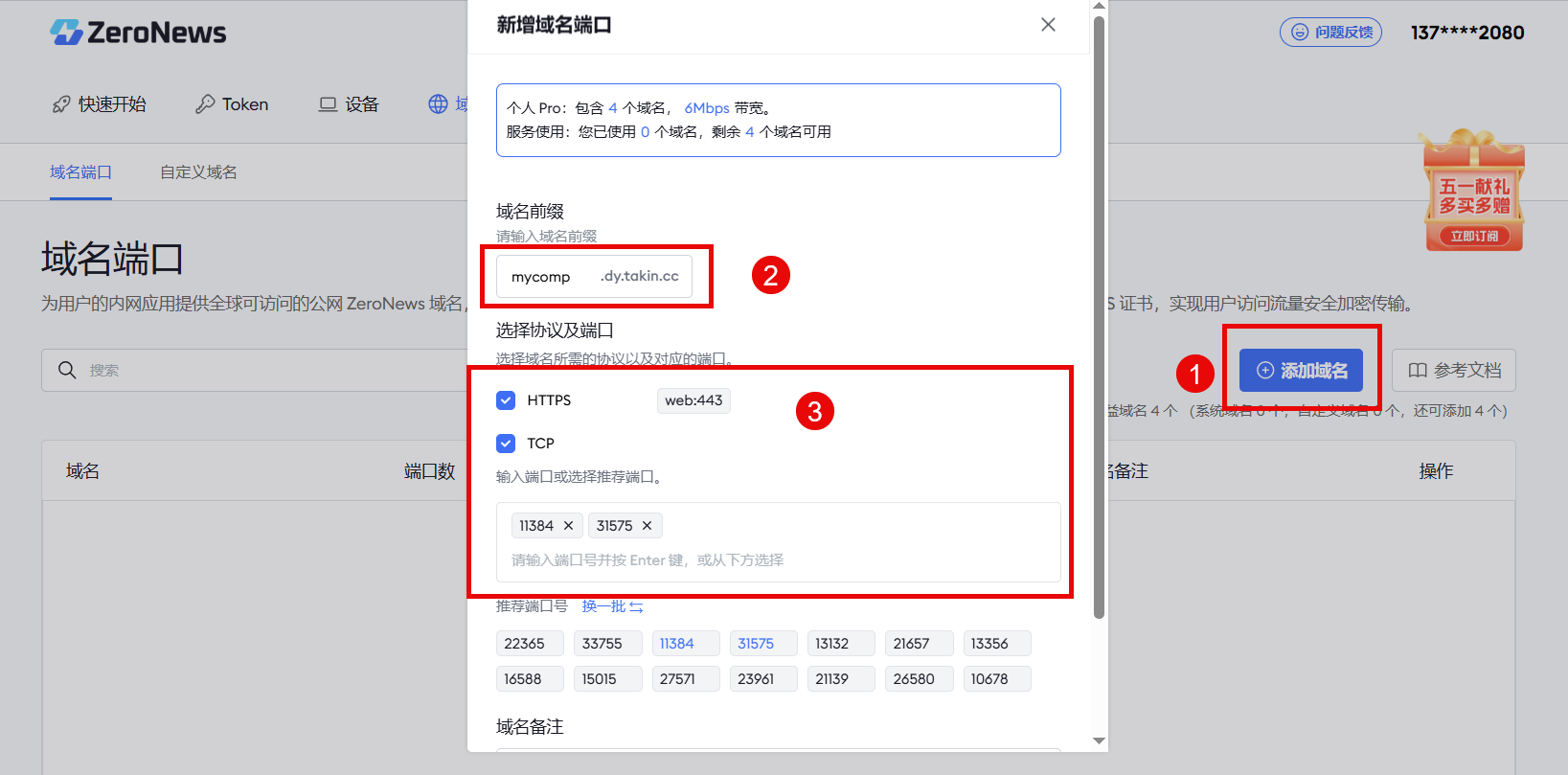Screen dimensions: 1568x775
Task: Uncheck the TCP checkbox
Action: click(506, 444)
